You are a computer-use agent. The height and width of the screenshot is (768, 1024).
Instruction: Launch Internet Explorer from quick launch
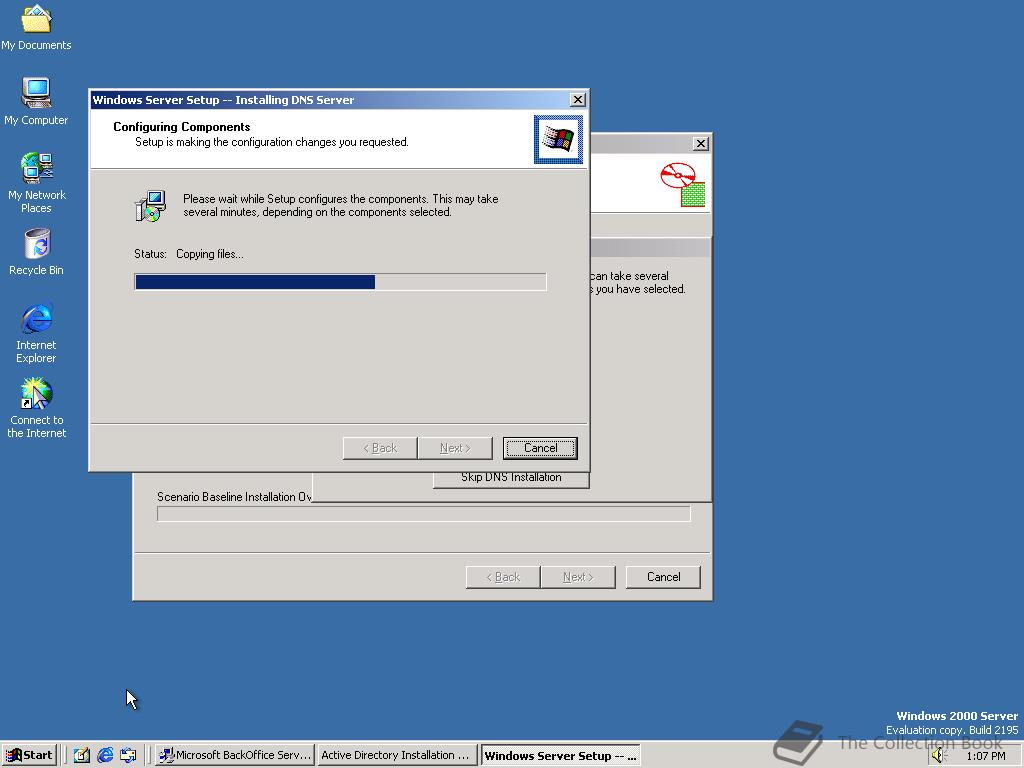pyautogui.click(x=104, y=755)
